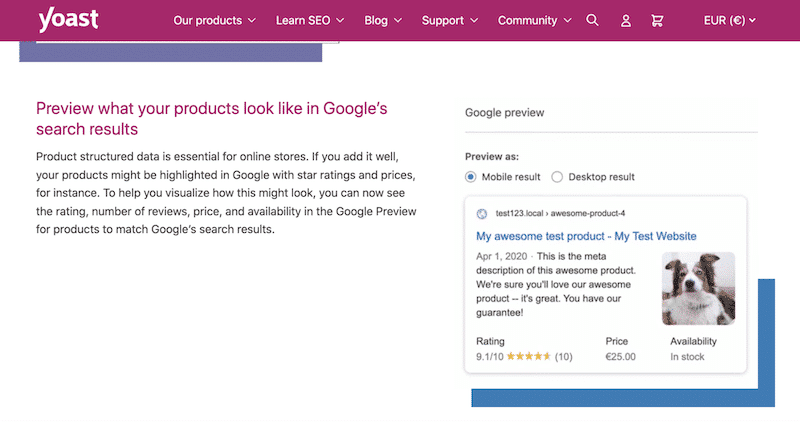Click the My awesome test product title link
This screenshot has height=423, width=800.
tap(586, 236)
